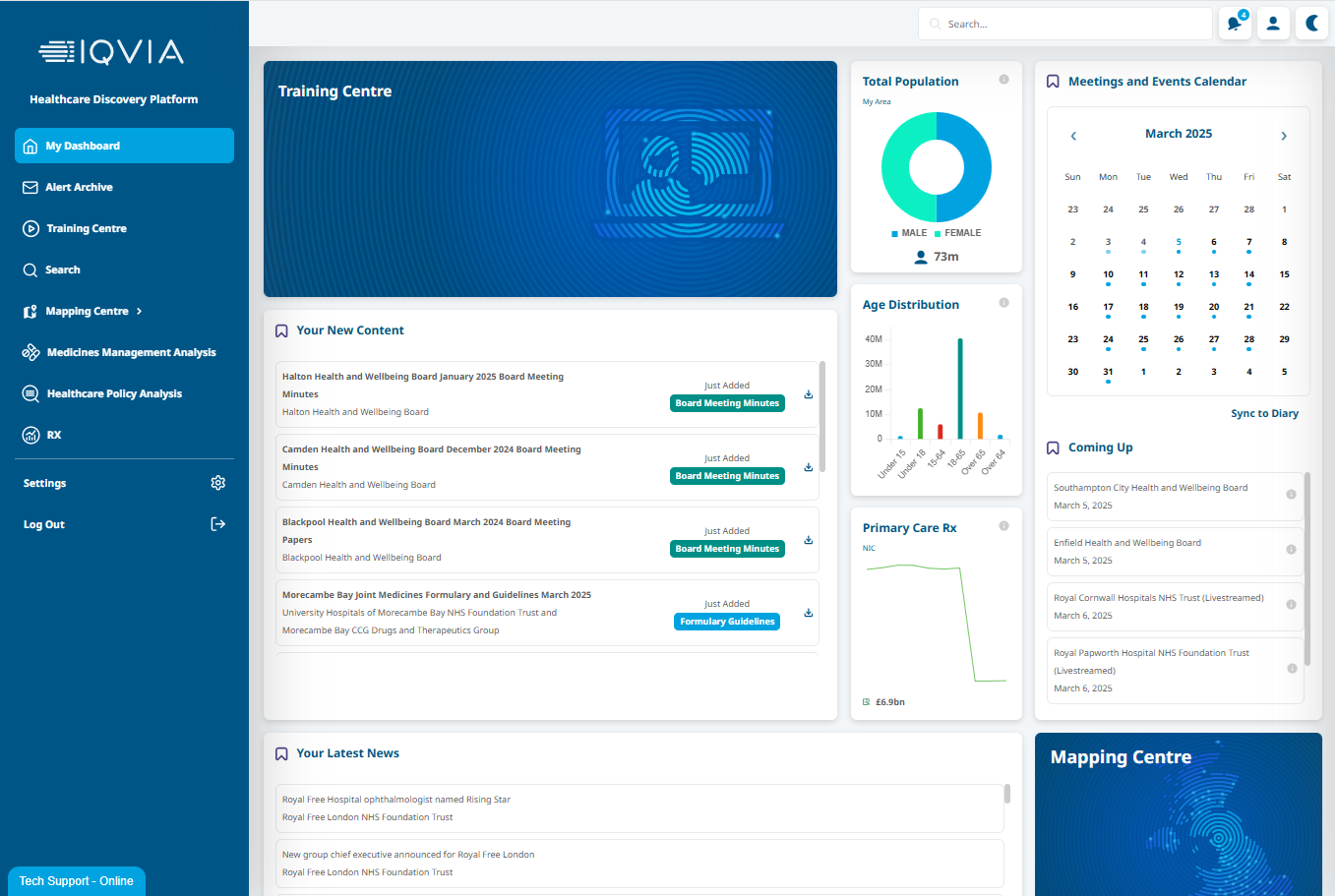Click the Primary Care Rx info icon

click(x=1003, y=526)
